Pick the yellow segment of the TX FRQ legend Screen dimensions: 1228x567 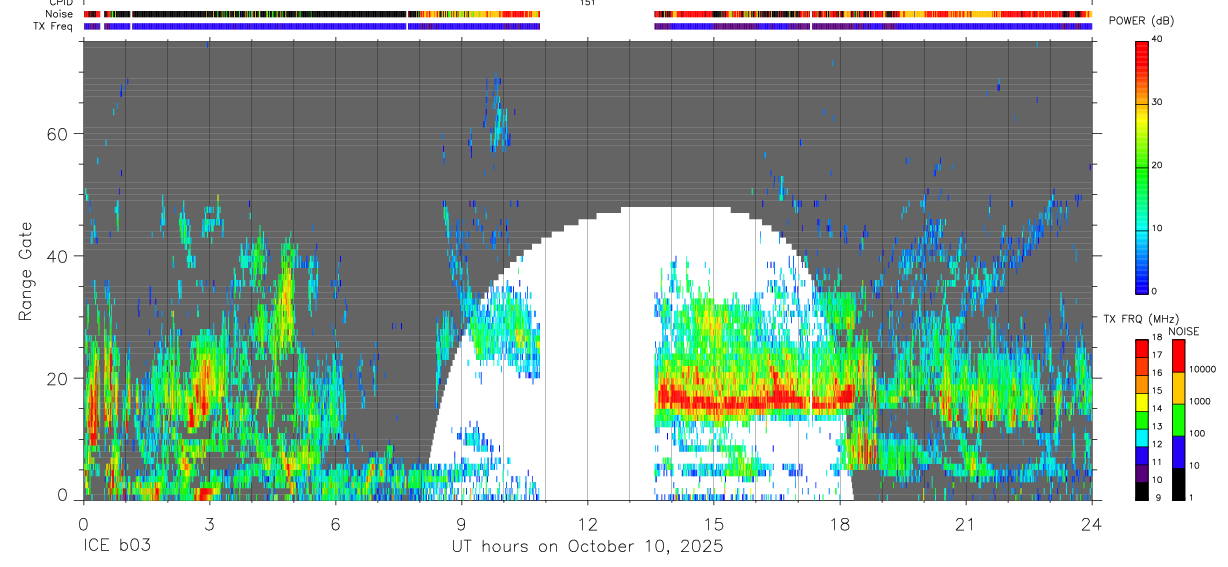(x=1141, y=402)
